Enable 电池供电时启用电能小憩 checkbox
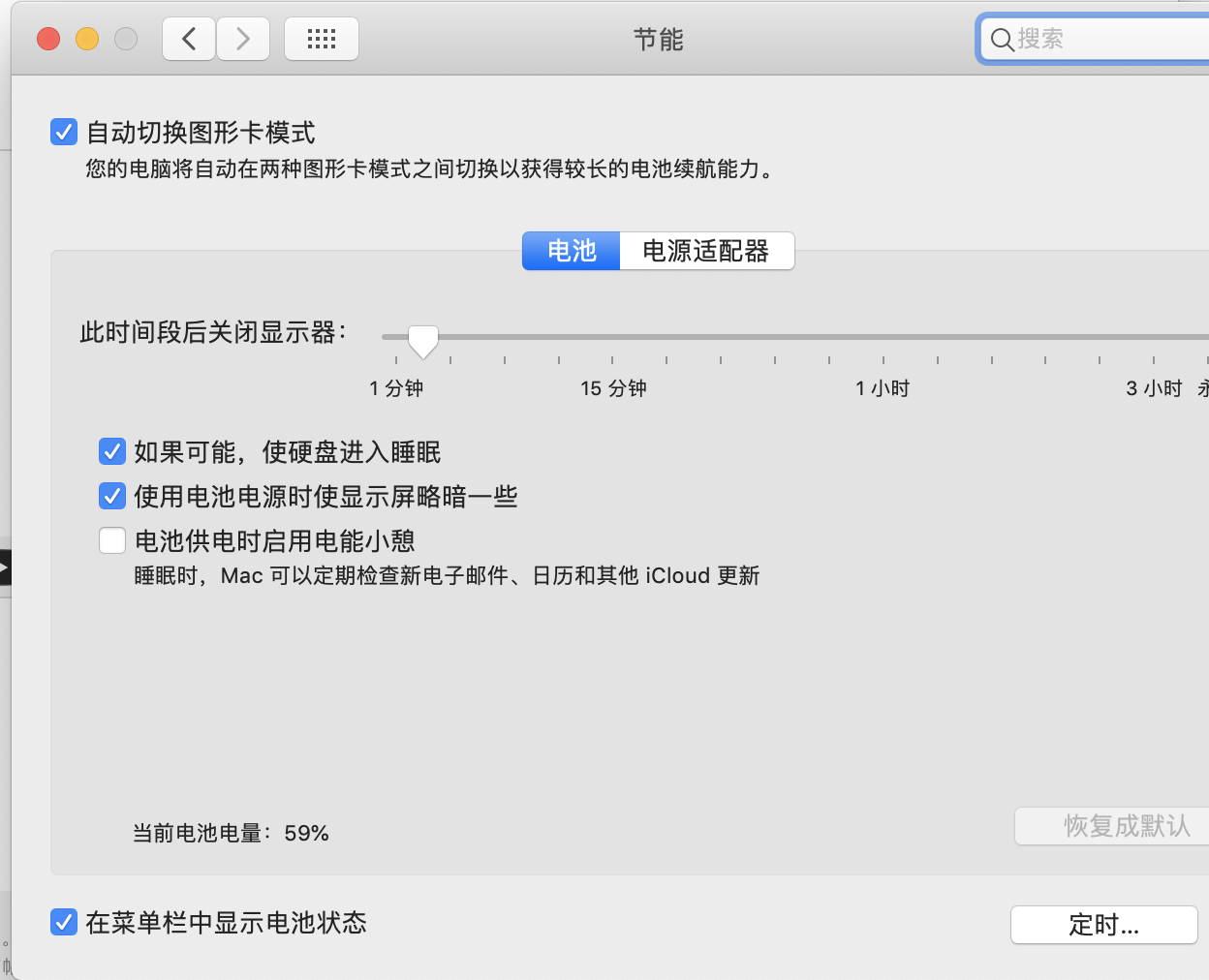This screenshot has height=980, width=1209. pos(112,540)
